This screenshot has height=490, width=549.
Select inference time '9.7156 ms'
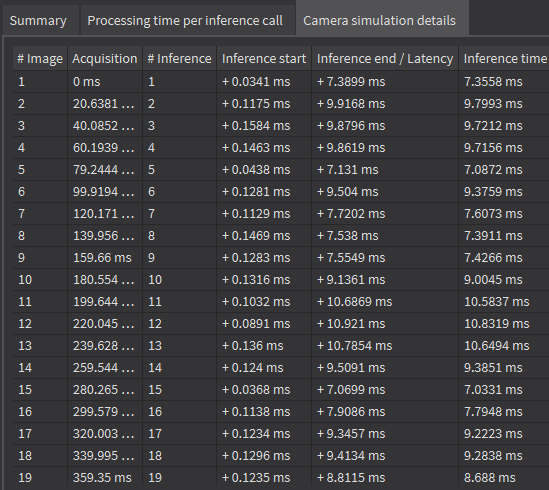(x=504, y=148)
